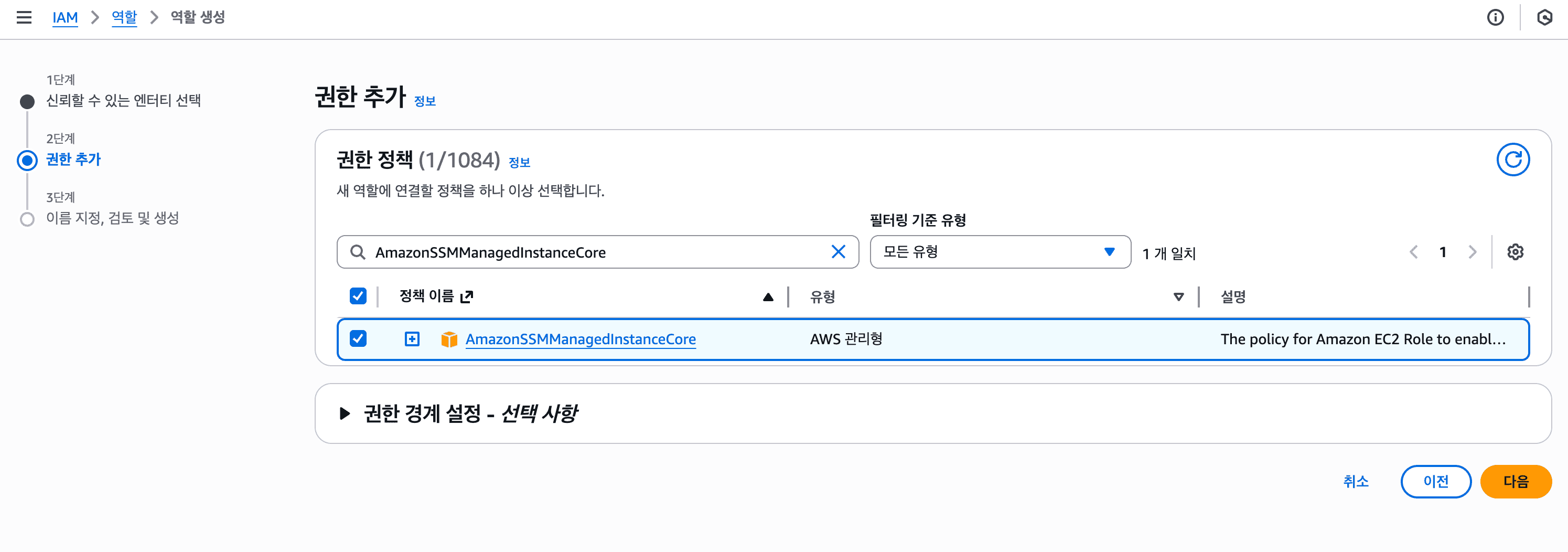1568x552 pixels.
Task: Click the policy search input field
Action: (x=597, y=252)
